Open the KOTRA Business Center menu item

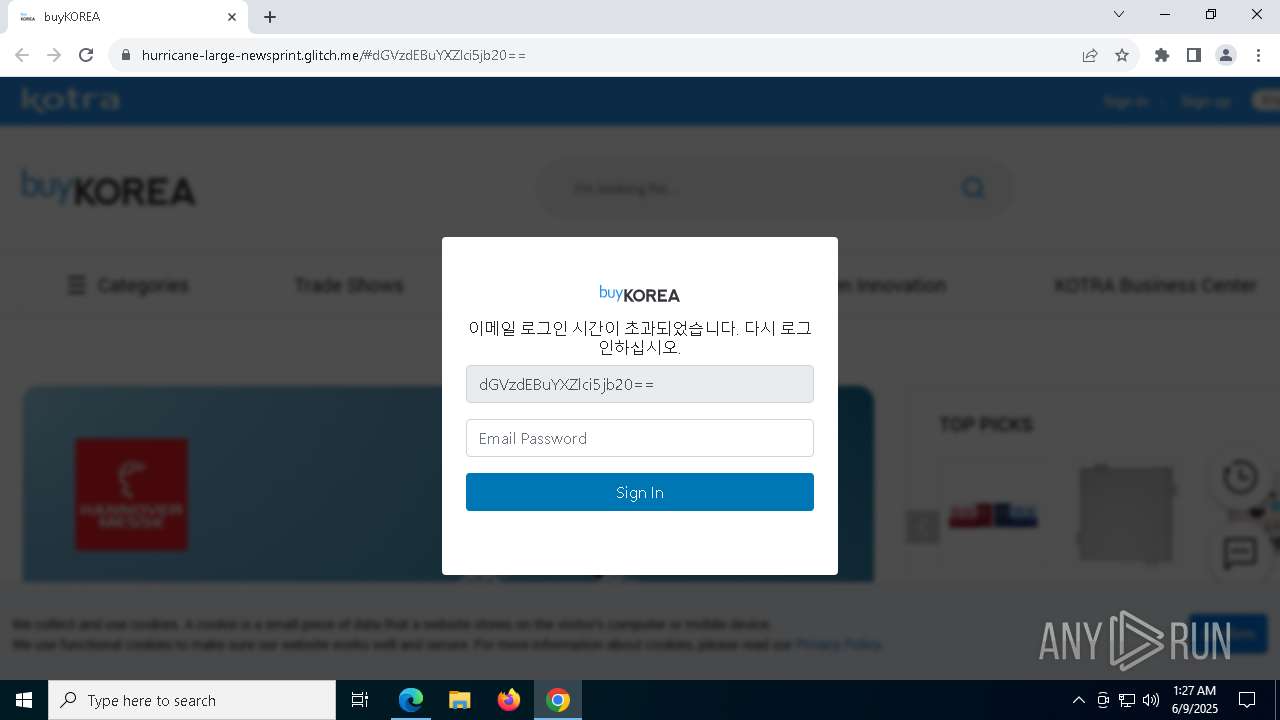tap(1155, 286)
